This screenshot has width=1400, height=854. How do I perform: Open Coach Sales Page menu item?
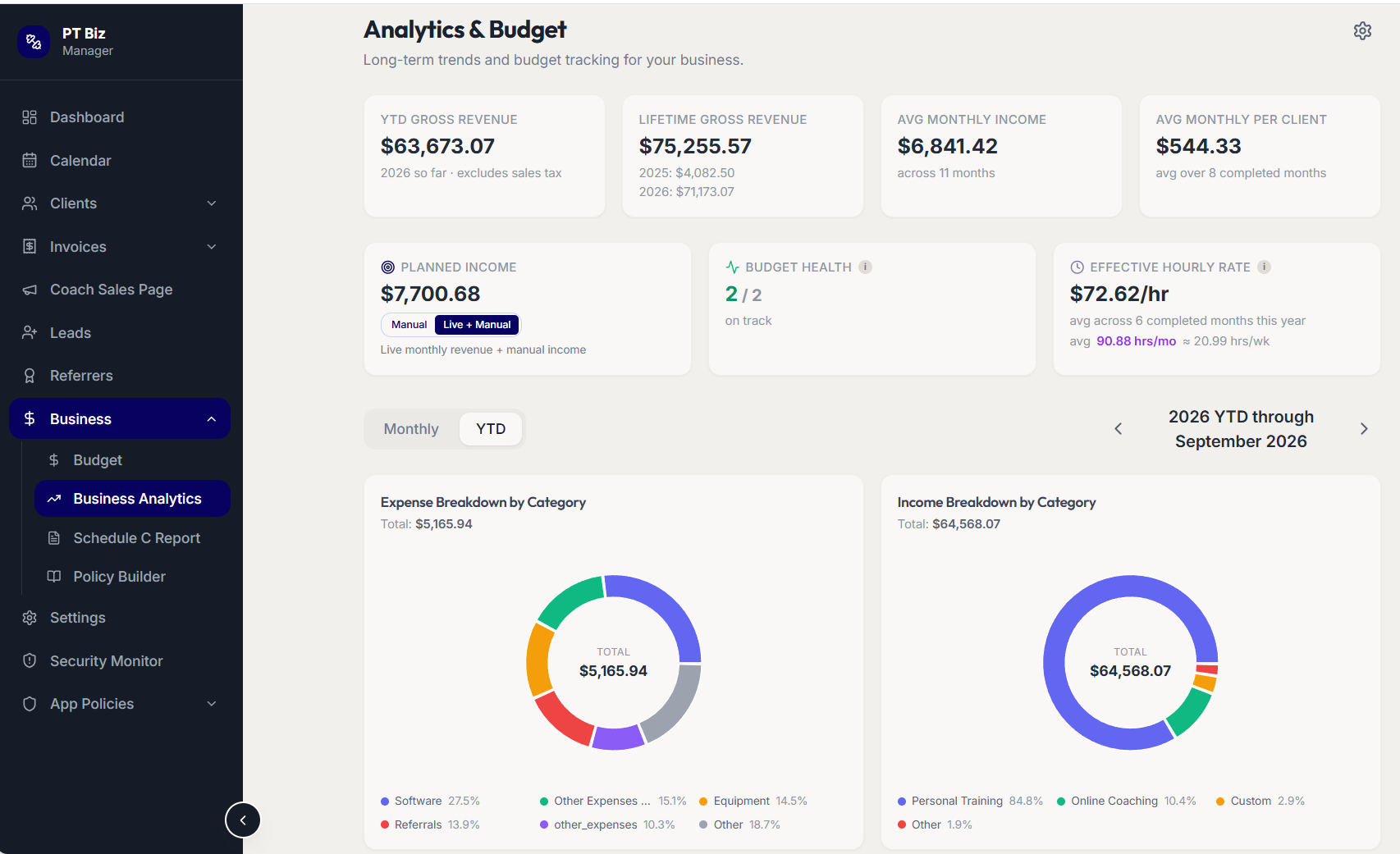click(x=120, y=290)
